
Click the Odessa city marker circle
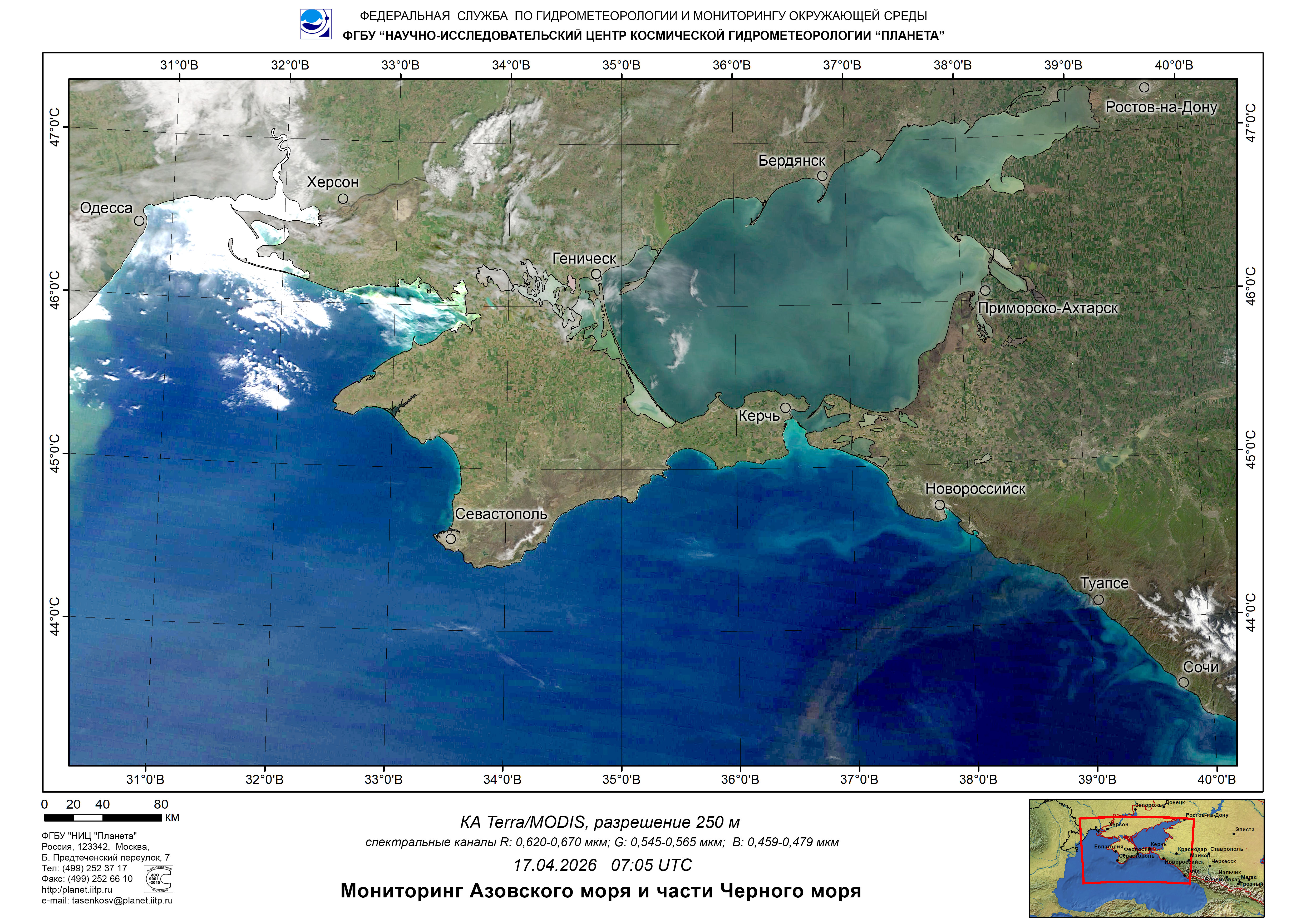pyautogui.click(x=139, y=221)
